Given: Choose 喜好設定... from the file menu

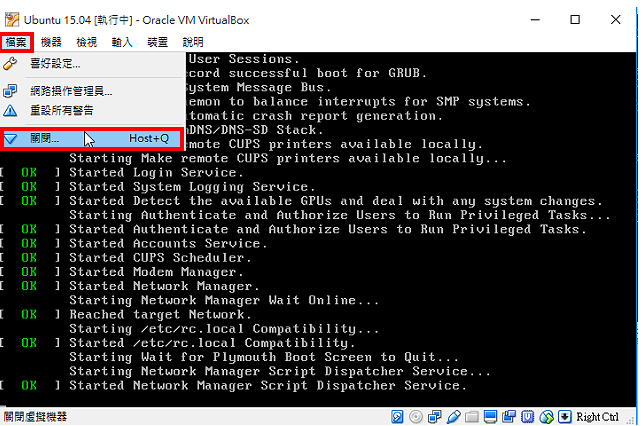Looking at the screenshot, I should pyautogui.click(x=91, y=64).
